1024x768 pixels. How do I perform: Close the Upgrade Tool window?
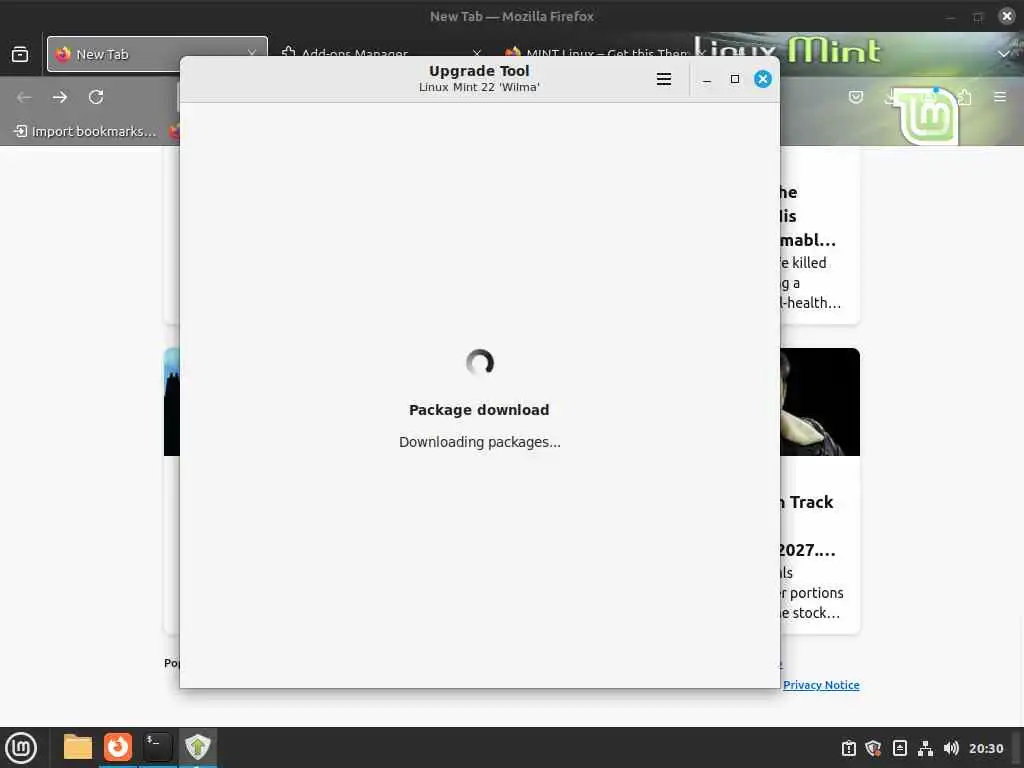click(763, 79)
